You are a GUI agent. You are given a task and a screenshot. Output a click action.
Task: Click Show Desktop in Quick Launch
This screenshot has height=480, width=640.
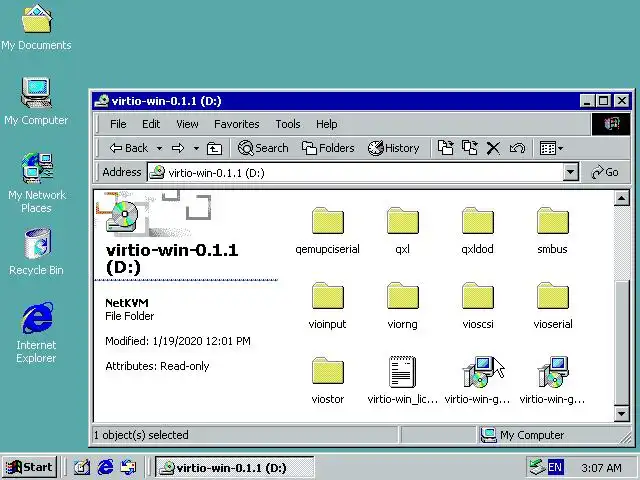tap(82, 467)
